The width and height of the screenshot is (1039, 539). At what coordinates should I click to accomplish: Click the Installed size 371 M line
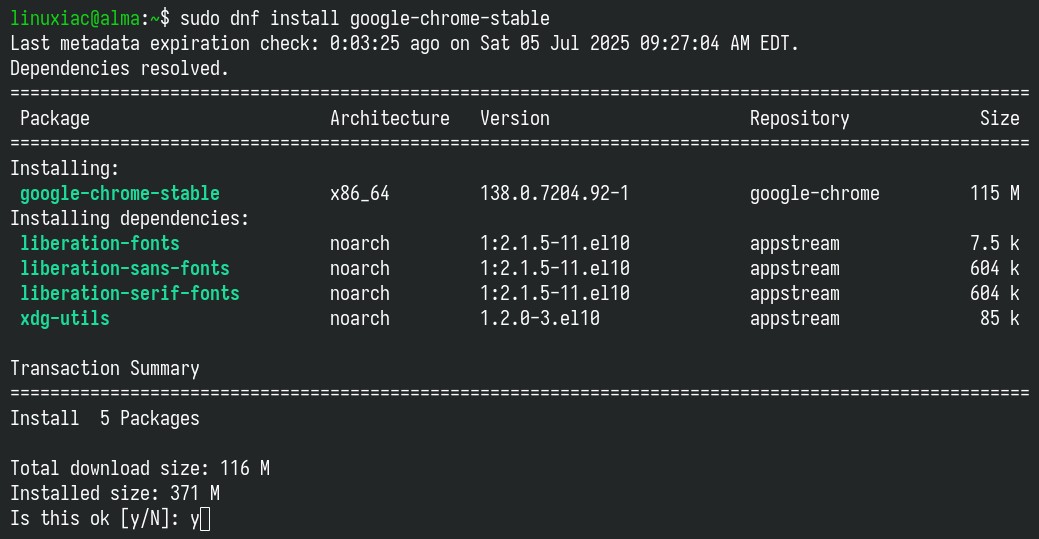pyautogui.click(x=115, y=493)
